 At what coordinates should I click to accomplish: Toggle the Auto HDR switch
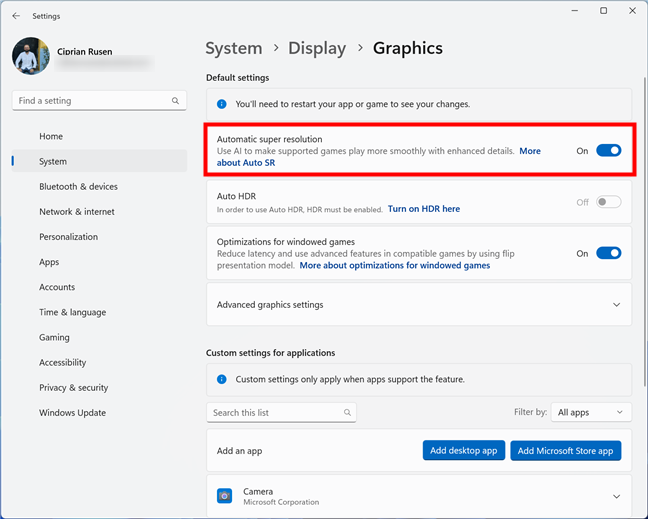[608, 202]
